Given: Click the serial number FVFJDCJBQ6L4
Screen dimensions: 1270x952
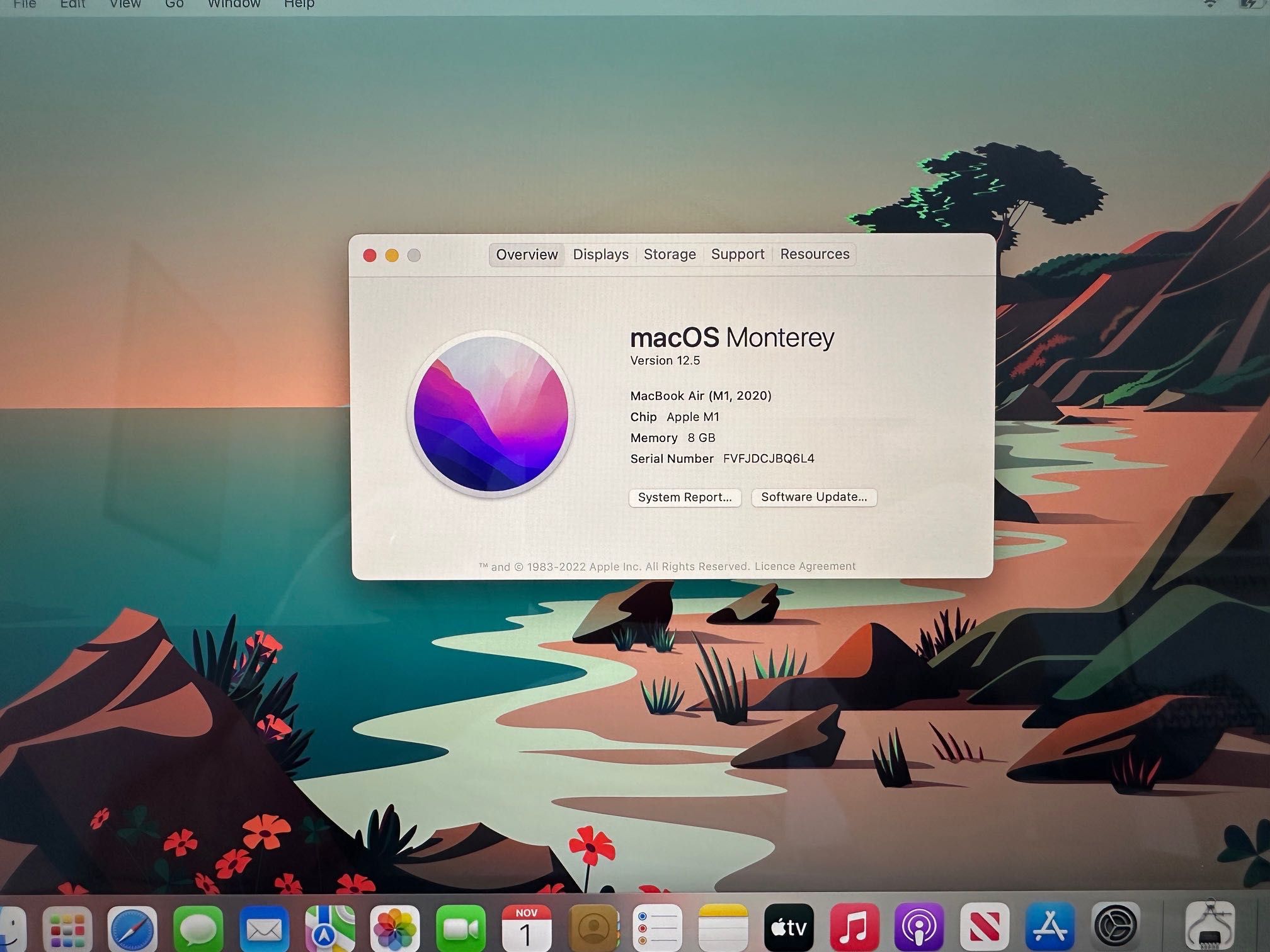Looking at the screenshot, I should click(769, 458).
